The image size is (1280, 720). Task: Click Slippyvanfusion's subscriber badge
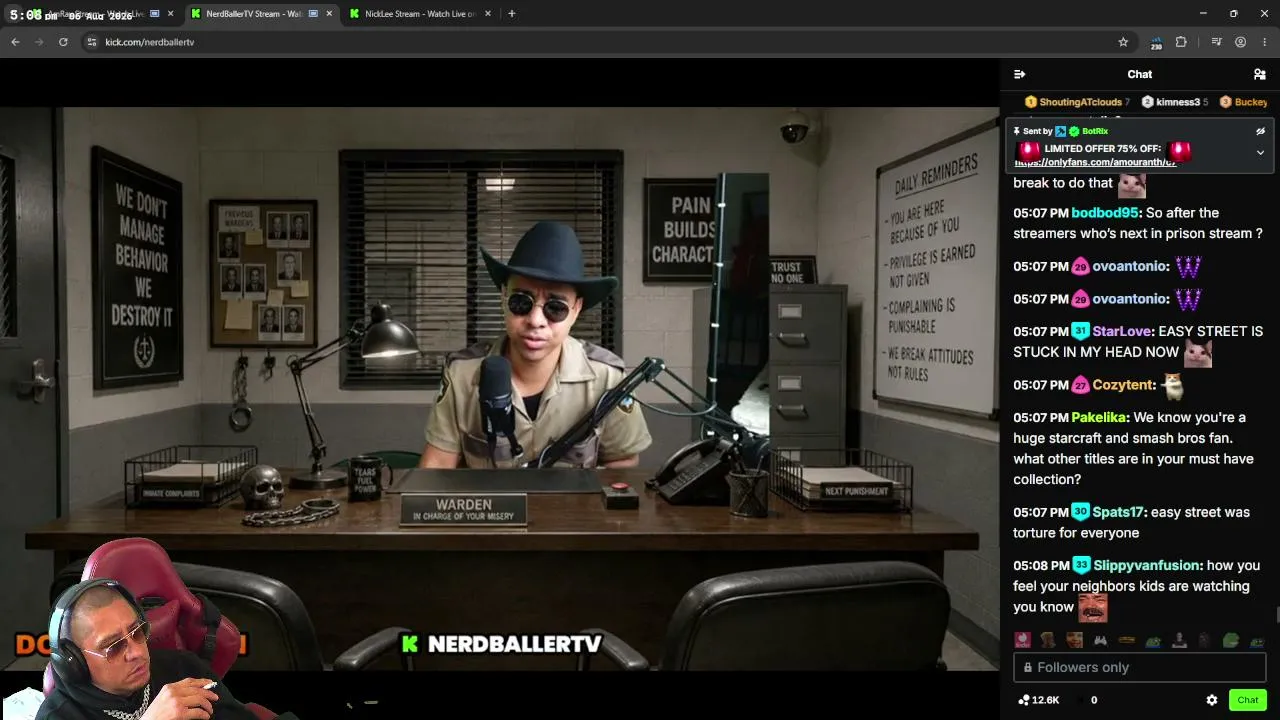pyautogui.click(x=1080, y=565)
